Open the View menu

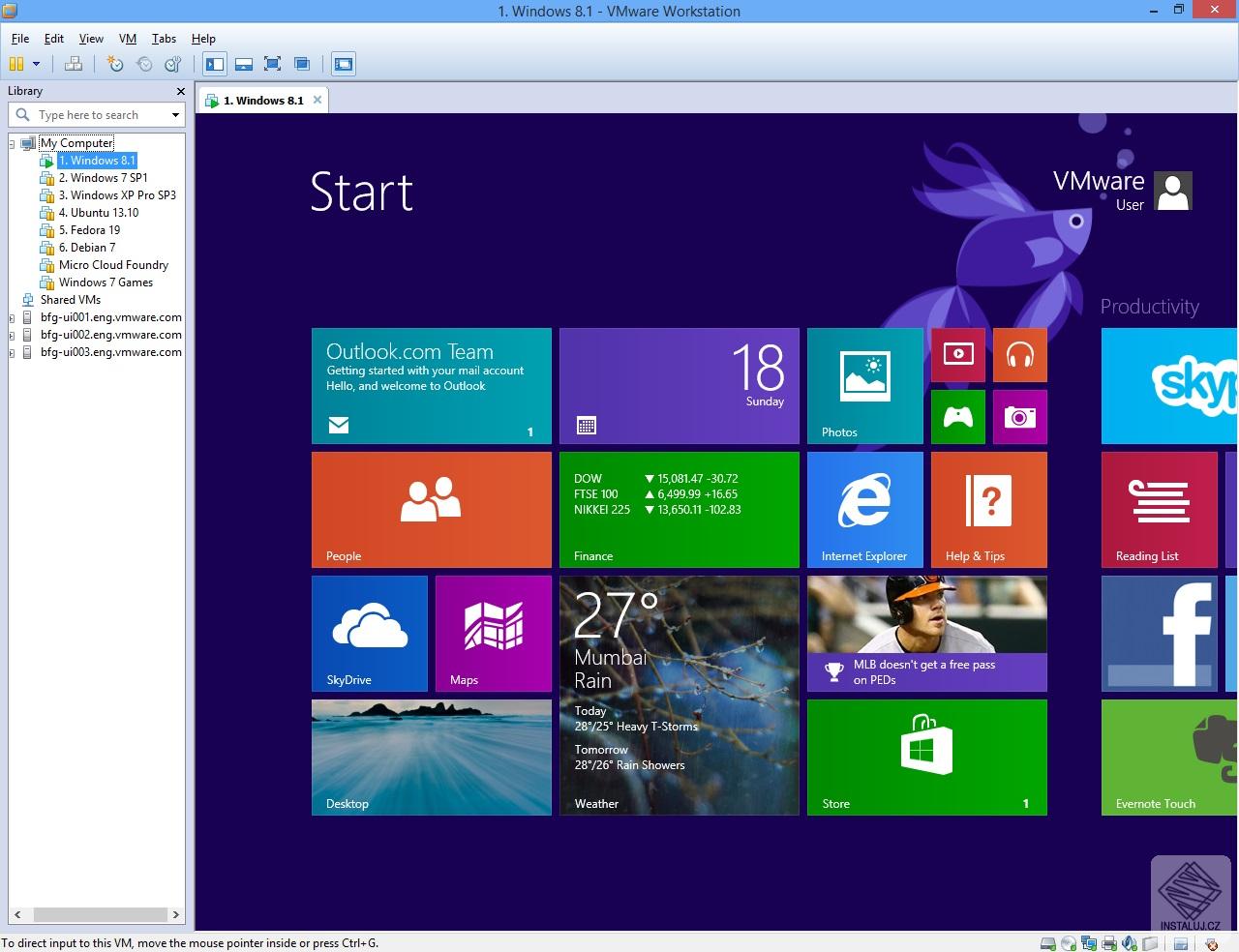(91, 39)
